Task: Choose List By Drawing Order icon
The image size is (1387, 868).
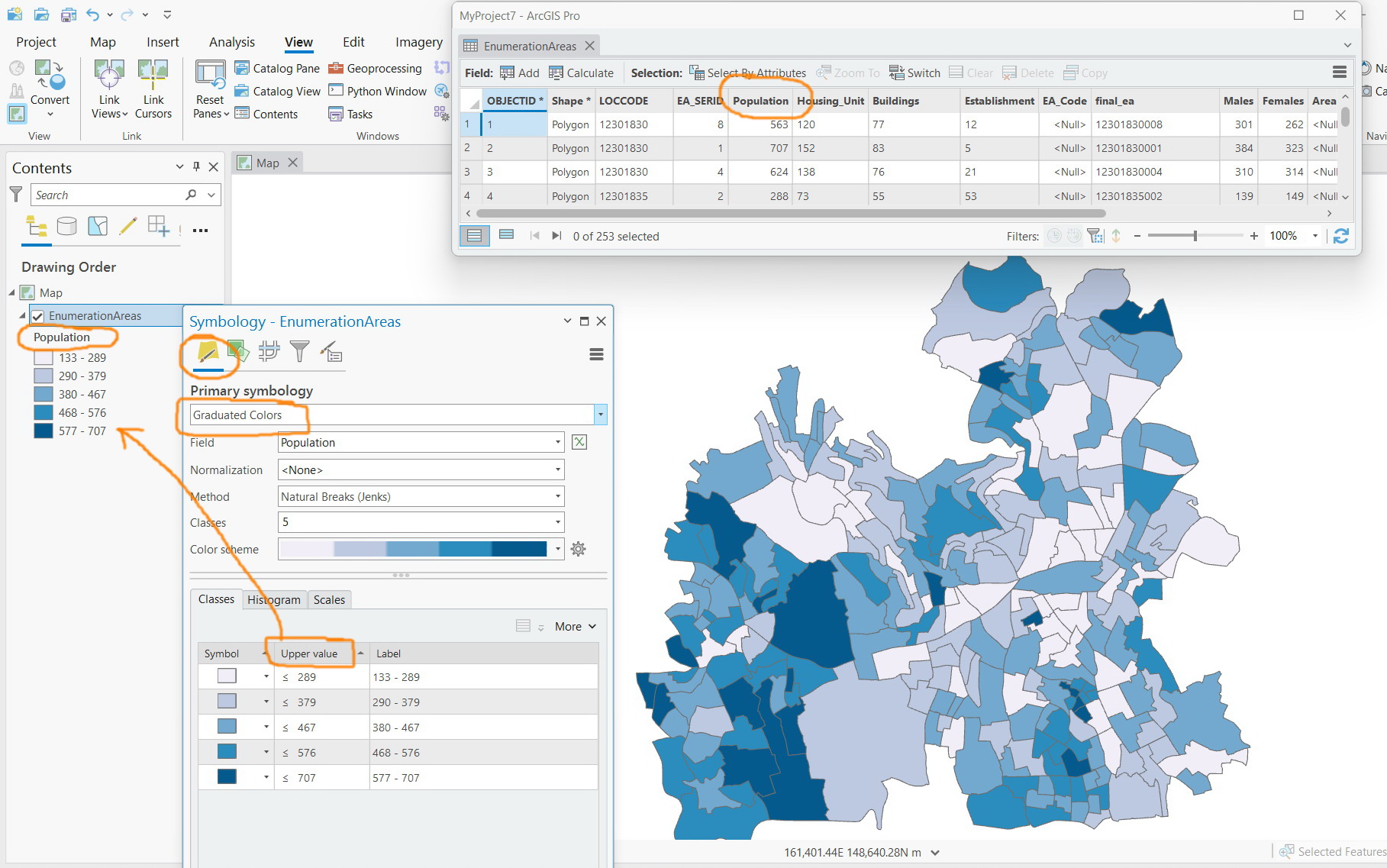Action: click(x=36, y=226)
